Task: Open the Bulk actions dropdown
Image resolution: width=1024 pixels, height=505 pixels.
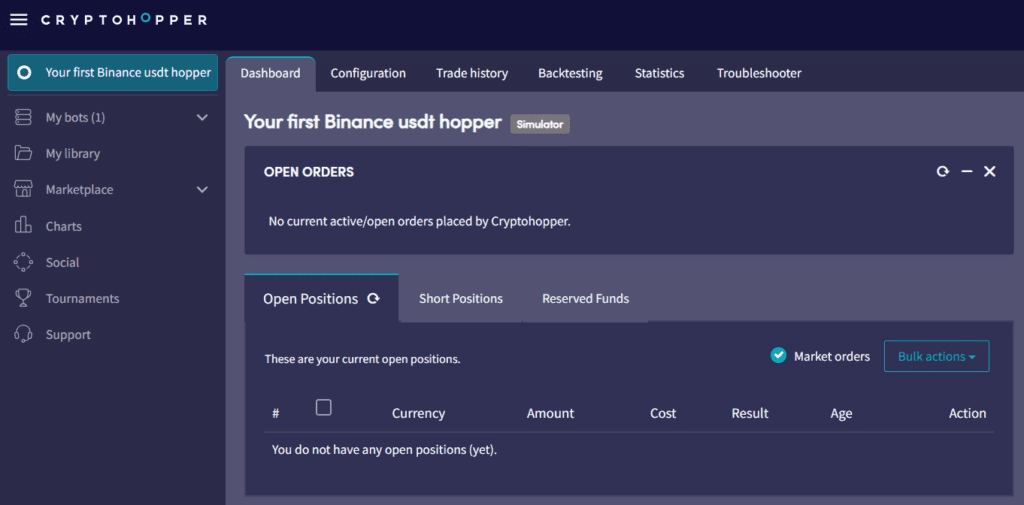Action: tap(936, 356)
